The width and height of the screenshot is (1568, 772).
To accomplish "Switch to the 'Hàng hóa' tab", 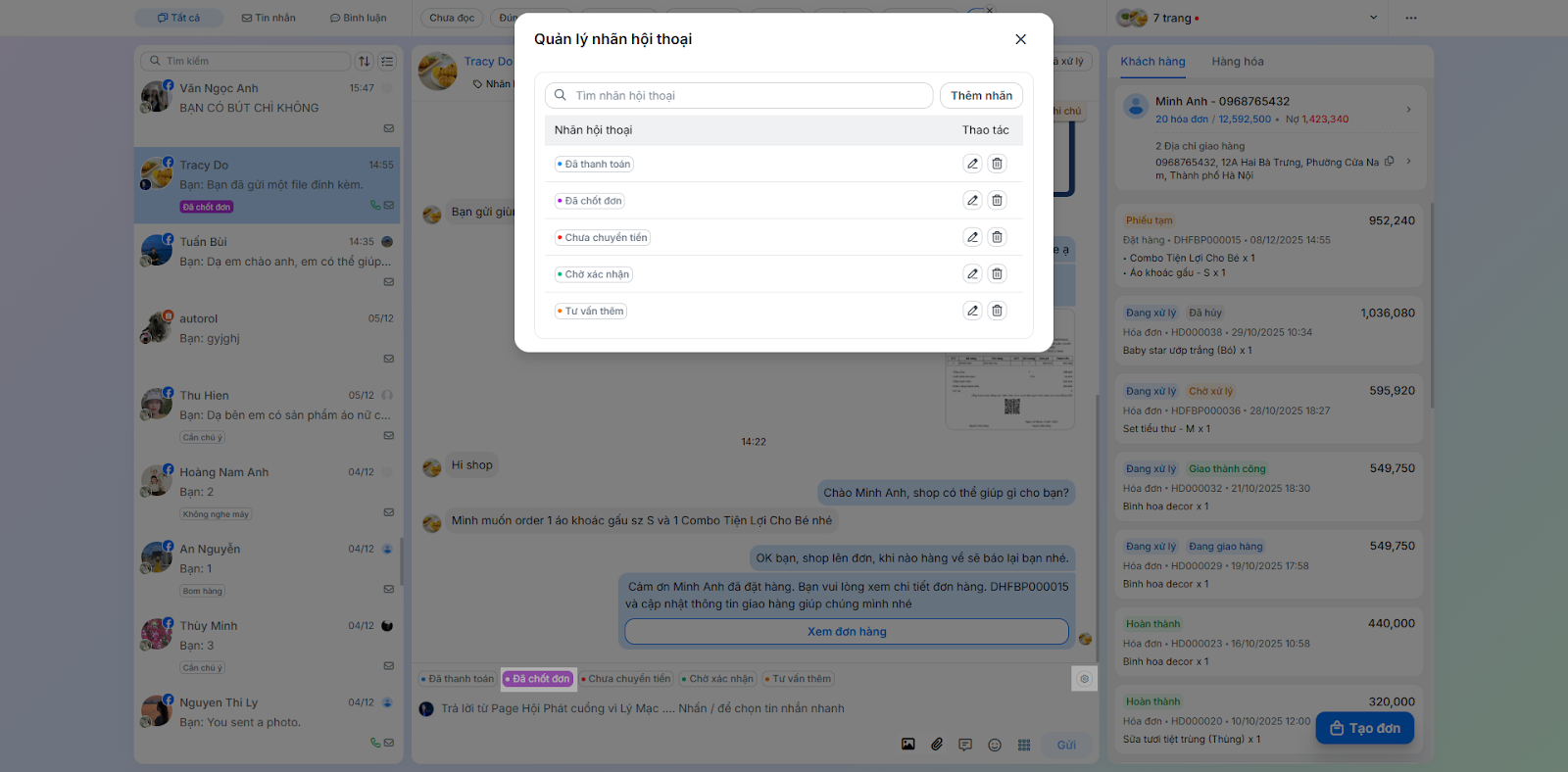I will click(1238, 61).
